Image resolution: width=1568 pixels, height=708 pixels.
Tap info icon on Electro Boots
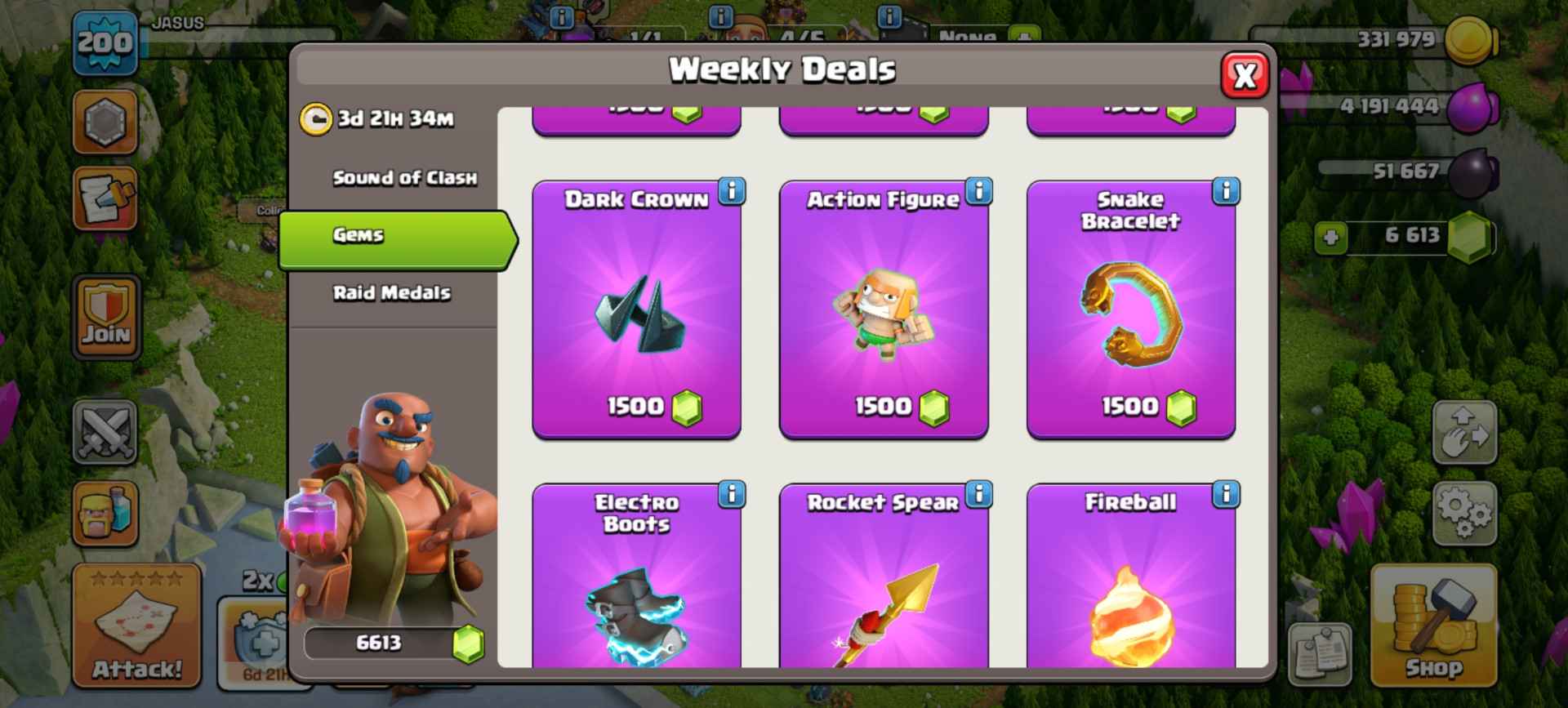732,494
